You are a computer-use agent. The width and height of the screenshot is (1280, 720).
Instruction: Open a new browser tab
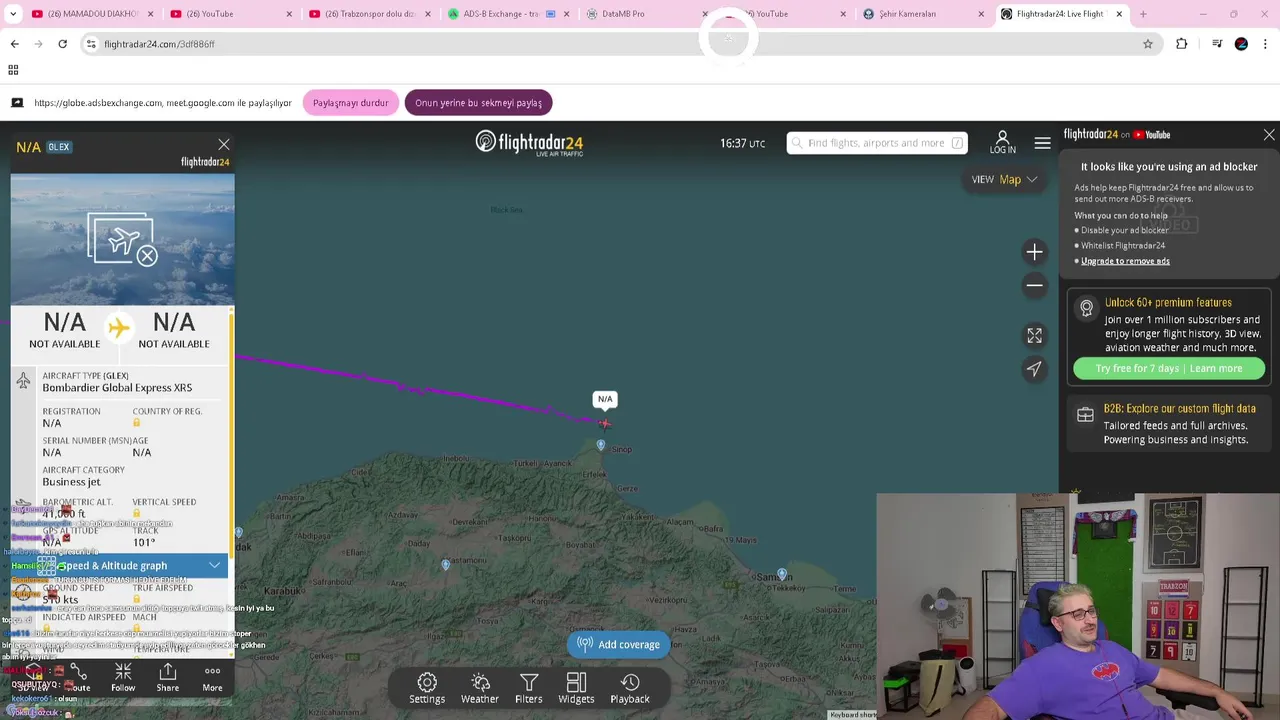[x=1143, y=14]
